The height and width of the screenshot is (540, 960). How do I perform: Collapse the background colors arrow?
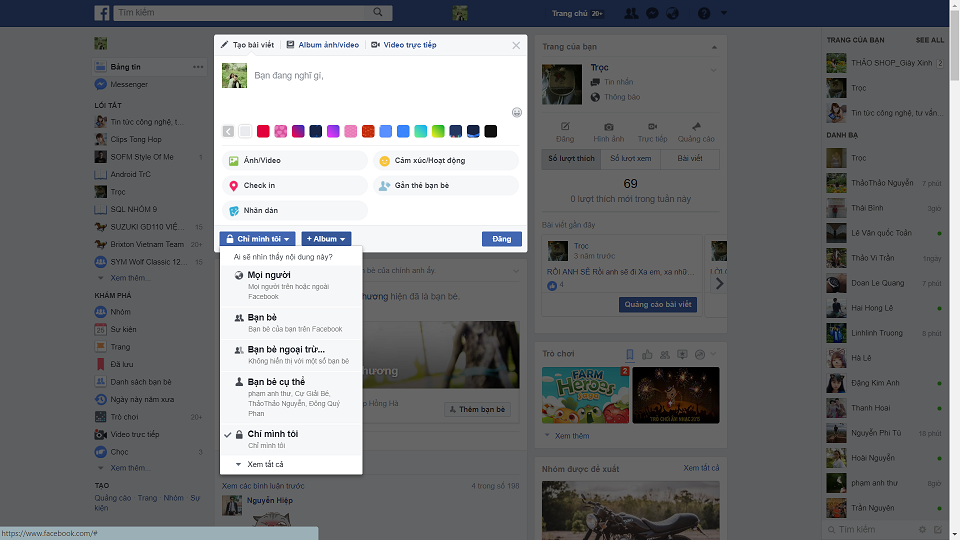coord(228,131)
